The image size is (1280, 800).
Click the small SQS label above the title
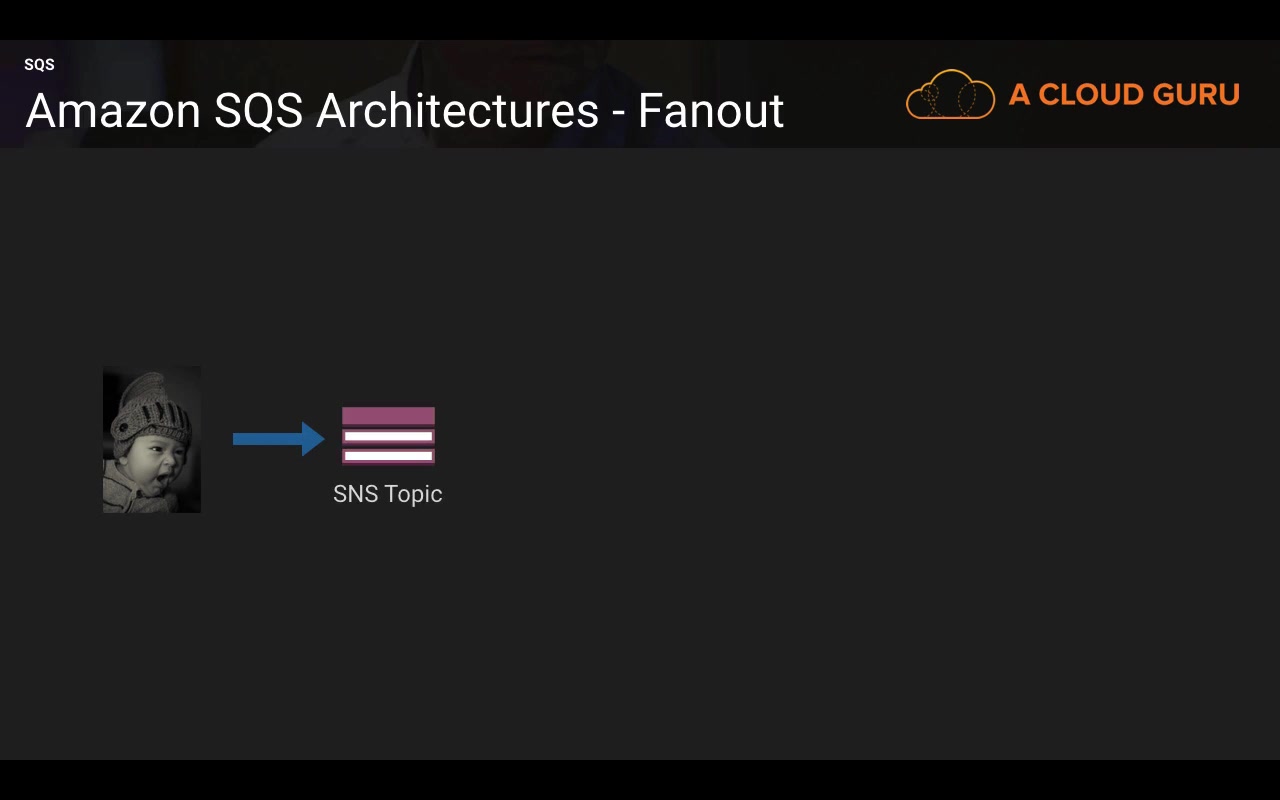point(39,65)
